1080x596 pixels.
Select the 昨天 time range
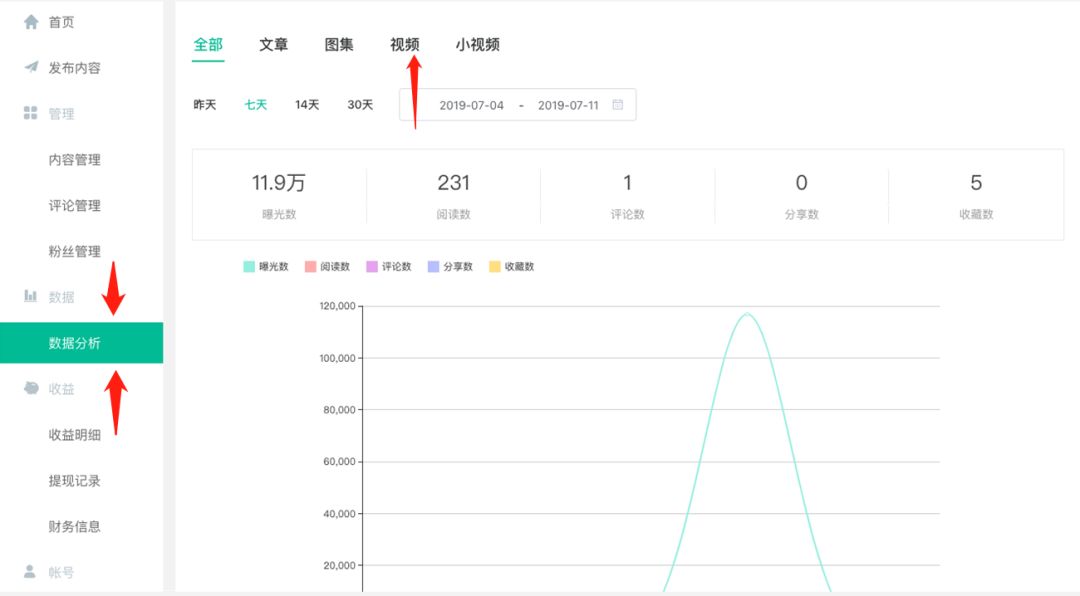[x=205, y=105]
